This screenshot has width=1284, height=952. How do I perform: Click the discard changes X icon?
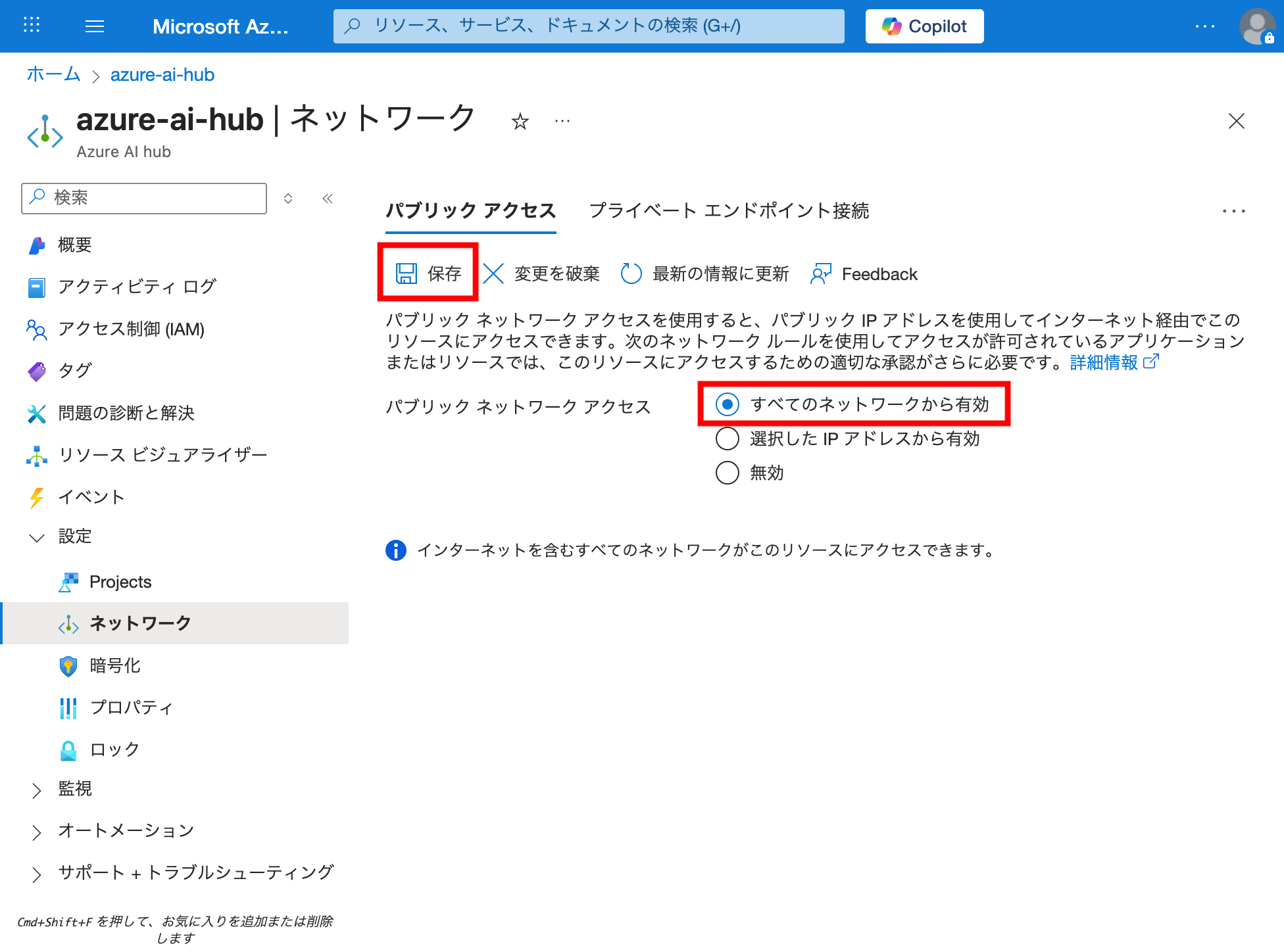tap(493, 274)
